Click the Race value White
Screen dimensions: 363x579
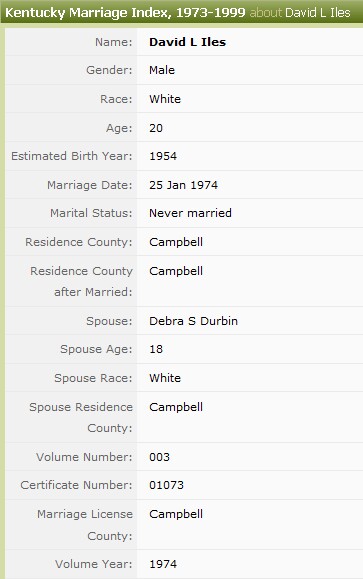pos(165,99)
